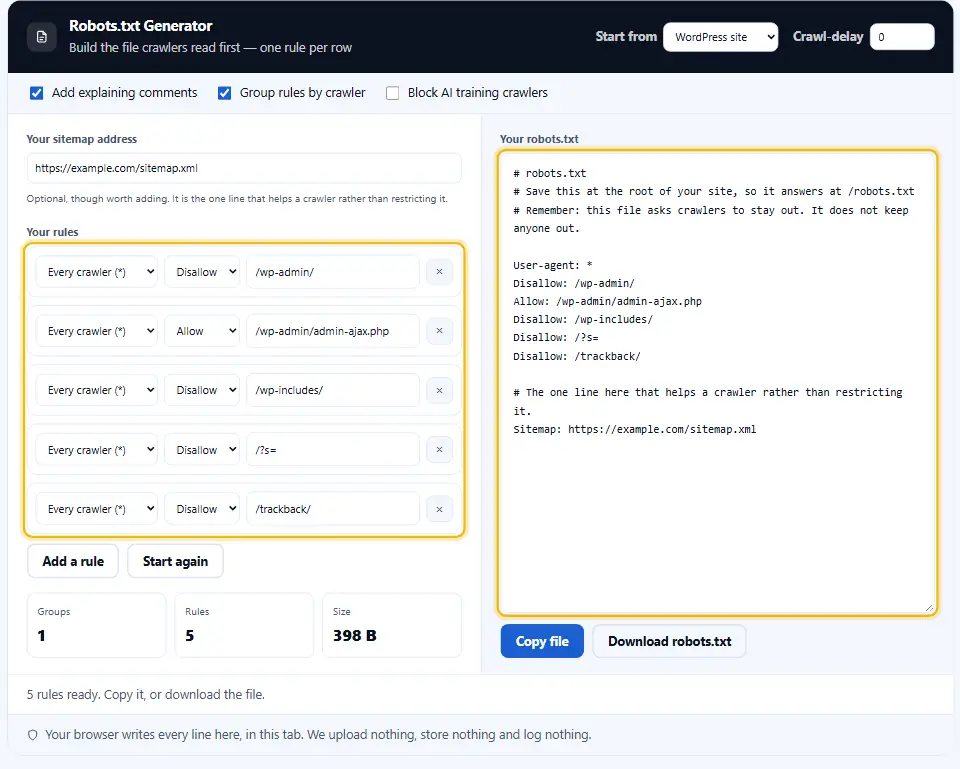The width and height of the screenshot is (960, 769).
Task: Delete the /wp-admin/admin-ajax.php rule row
Action: point(439,331)
